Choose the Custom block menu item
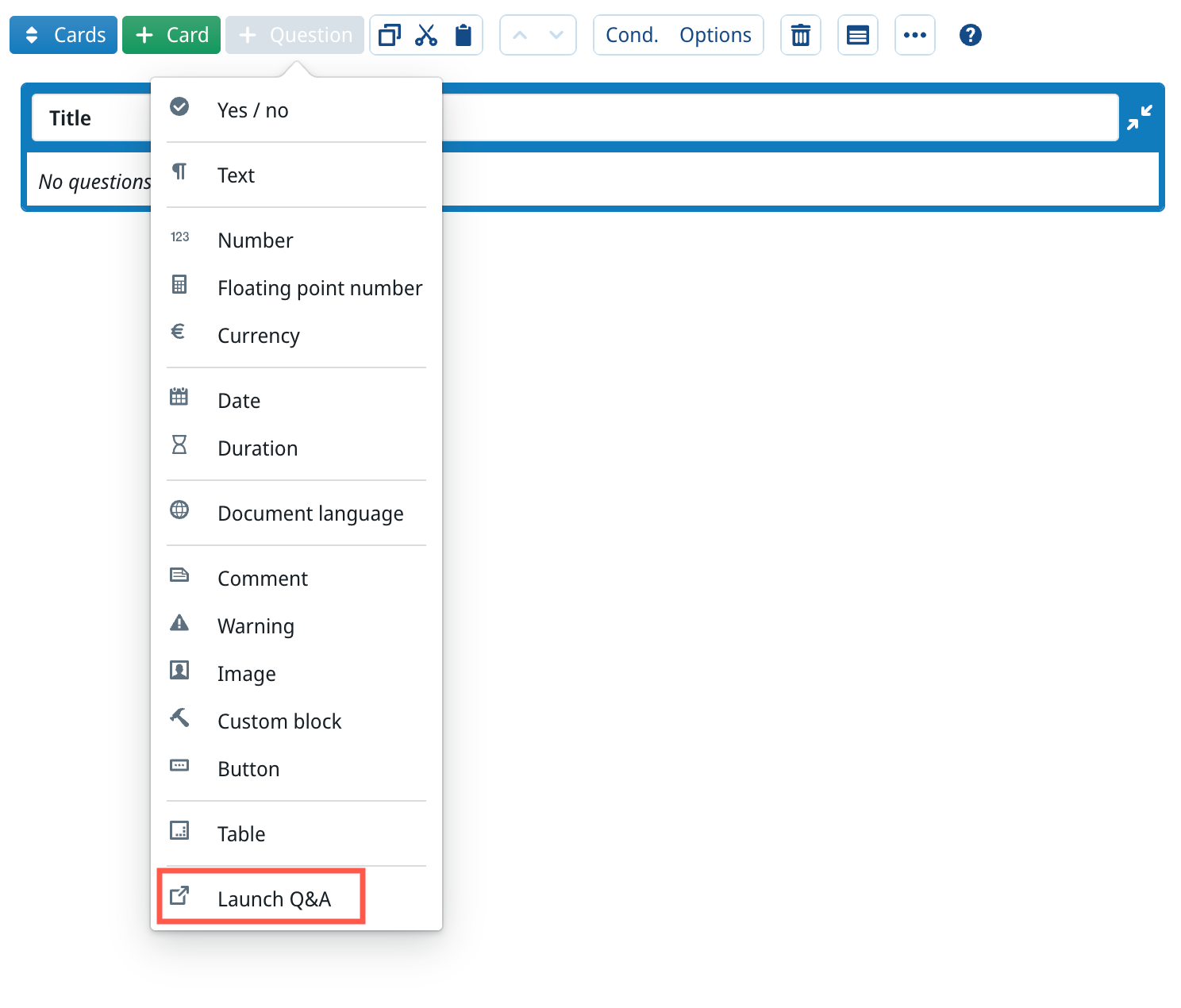 coord(279,721)
